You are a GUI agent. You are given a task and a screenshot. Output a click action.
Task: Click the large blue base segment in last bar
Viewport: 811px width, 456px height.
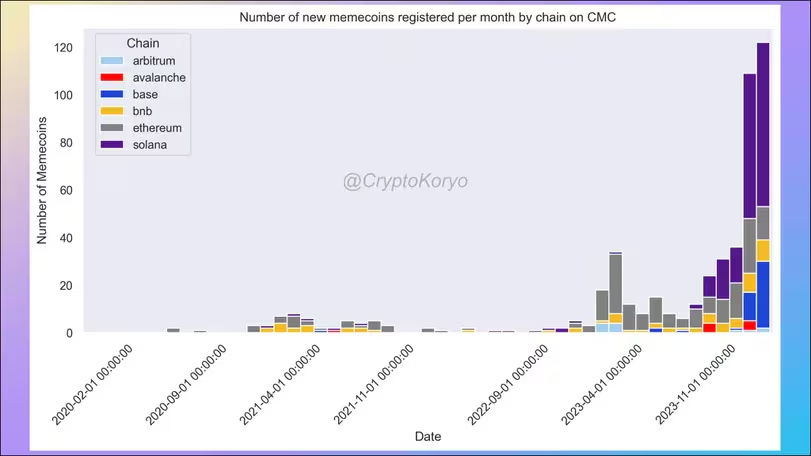(763, 295)
